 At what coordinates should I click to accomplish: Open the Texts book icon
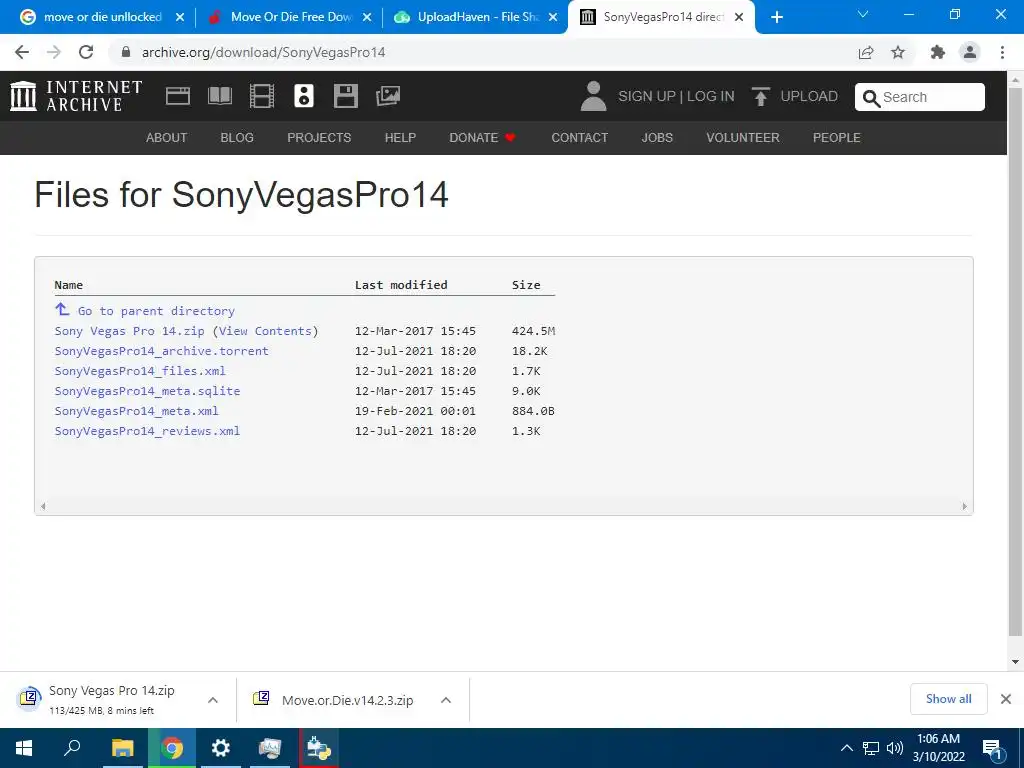219,96
